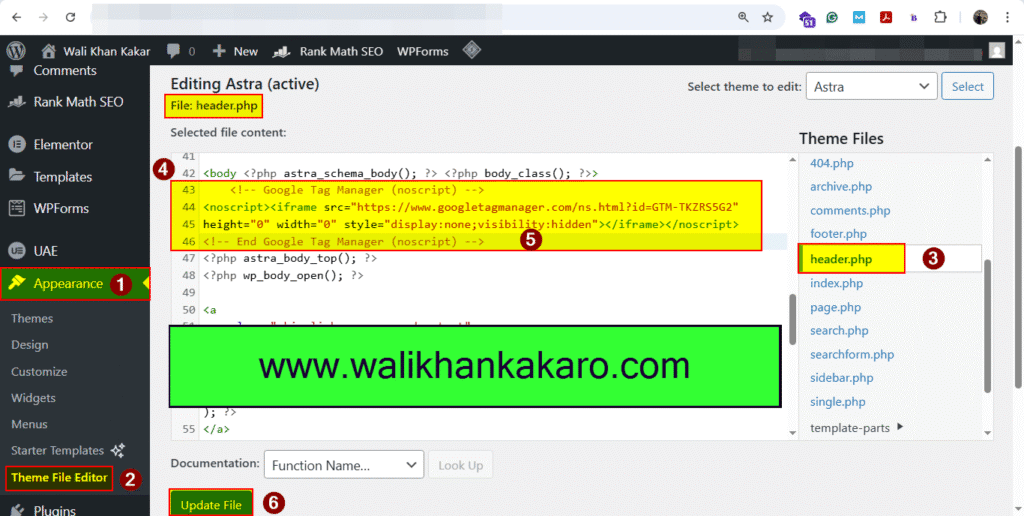Click the code editor vertical scrollbar
This screenshot has height=516, width=1024.
click(793, 319)
